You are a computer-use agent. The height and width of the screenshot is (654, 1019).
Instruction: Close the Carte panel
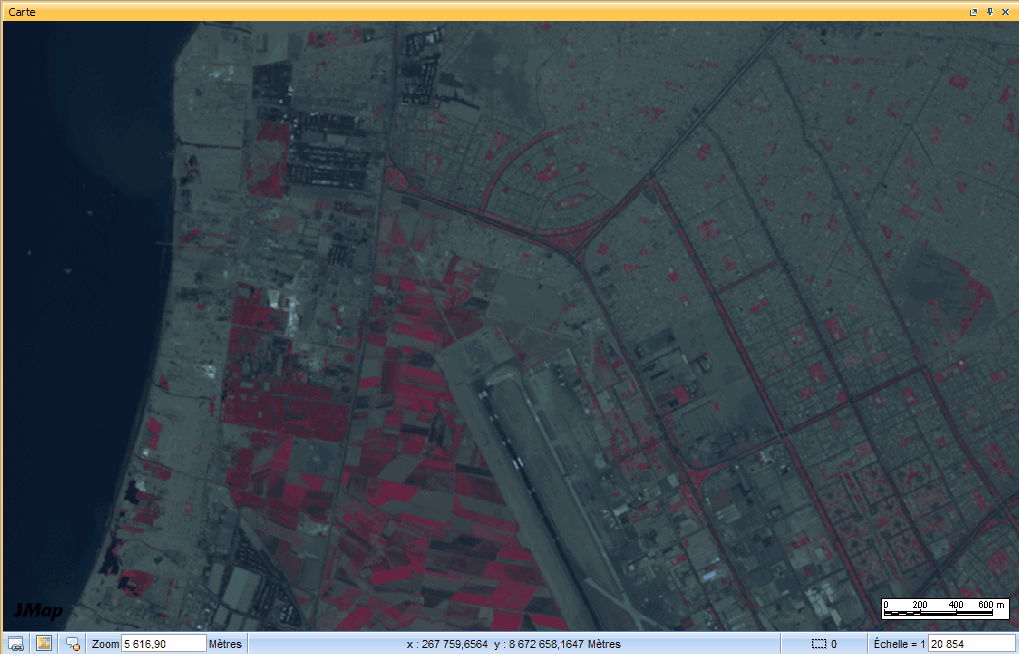(x=1006, y=11)
